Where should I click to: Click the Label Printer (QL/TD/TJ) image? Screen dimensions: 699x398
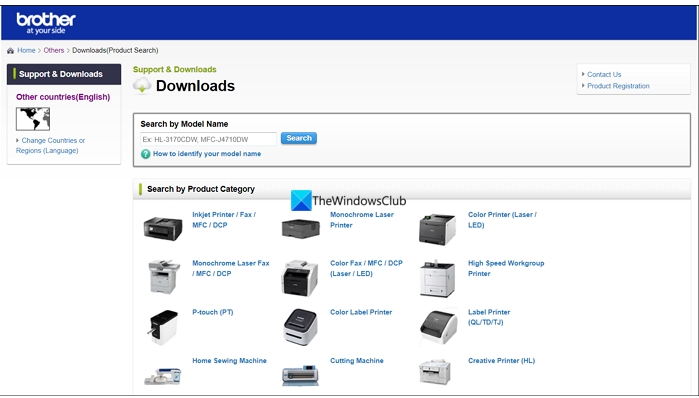tap(438, 327)
